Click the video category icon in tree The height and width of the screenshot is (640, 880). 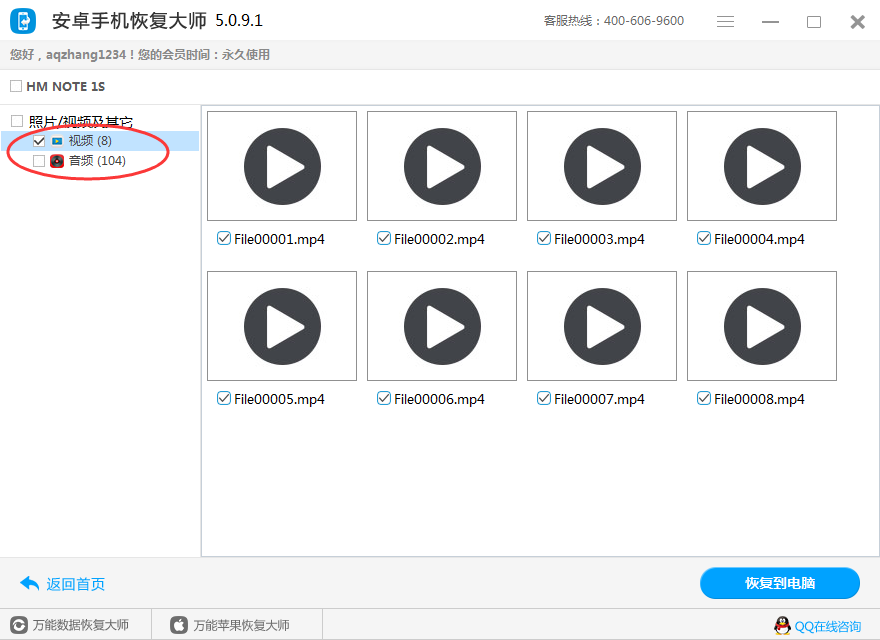pos(57,141)
